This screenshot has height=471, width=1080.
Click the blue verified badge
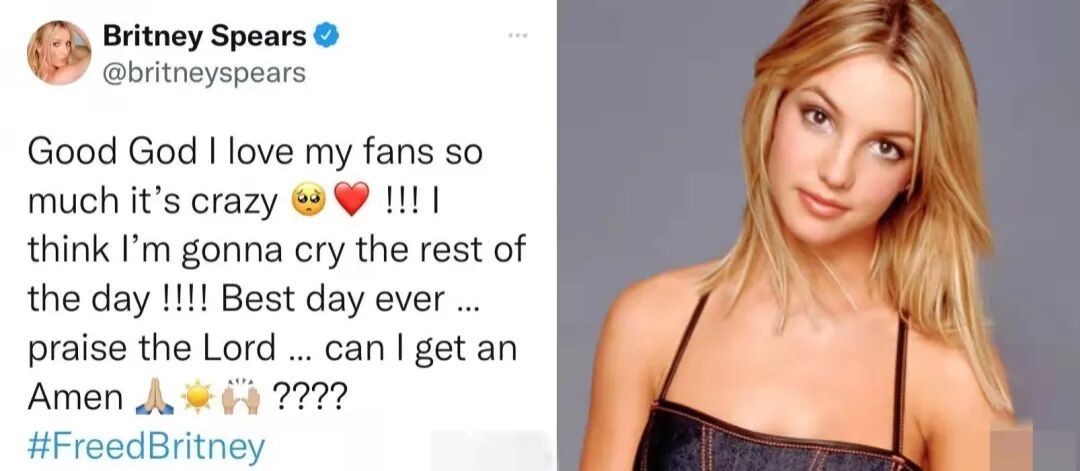coord(326,36)
